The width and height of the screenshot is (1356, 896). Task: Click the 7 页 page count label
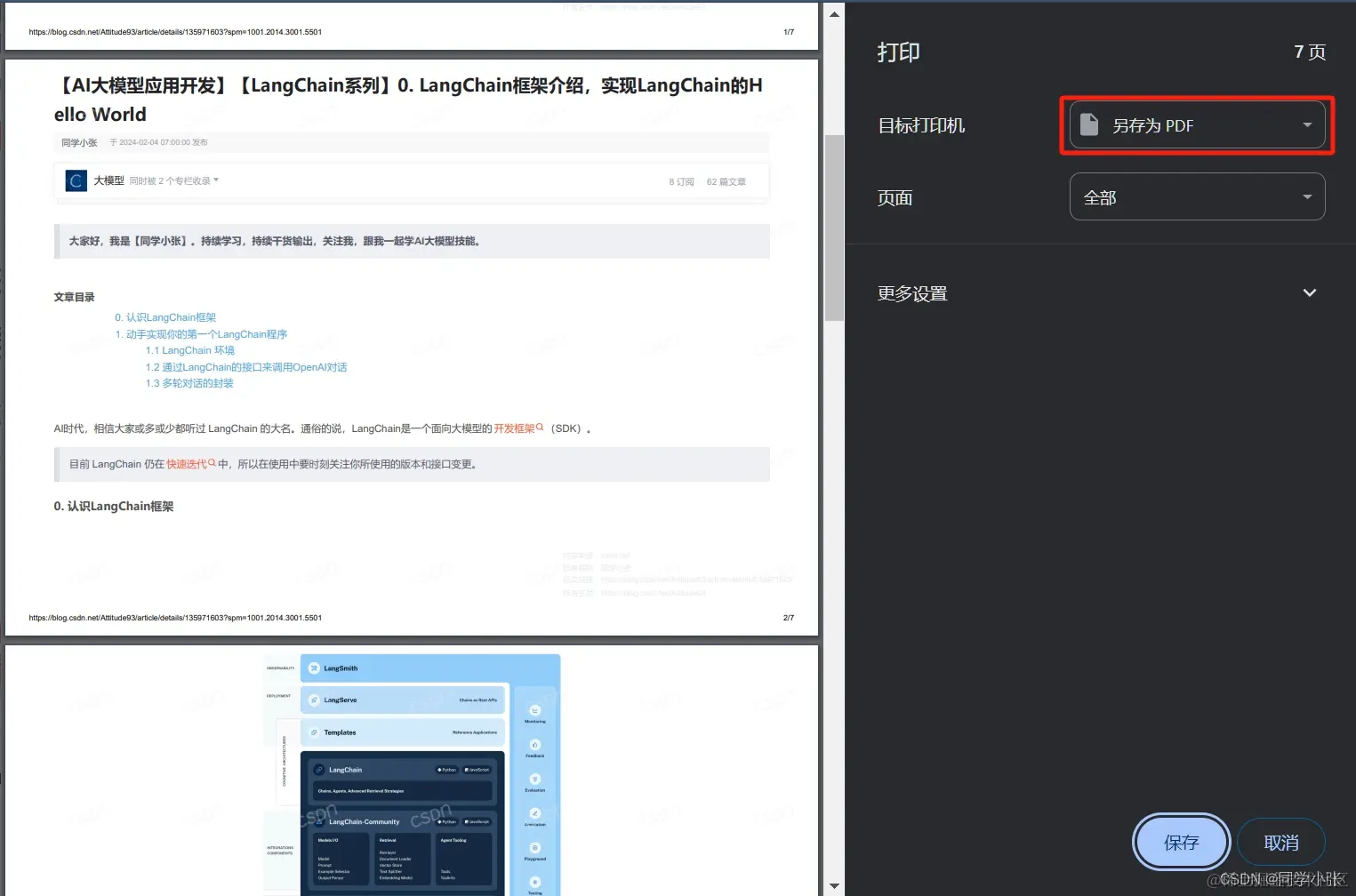pyautogui.click(x=1310, y=52)
